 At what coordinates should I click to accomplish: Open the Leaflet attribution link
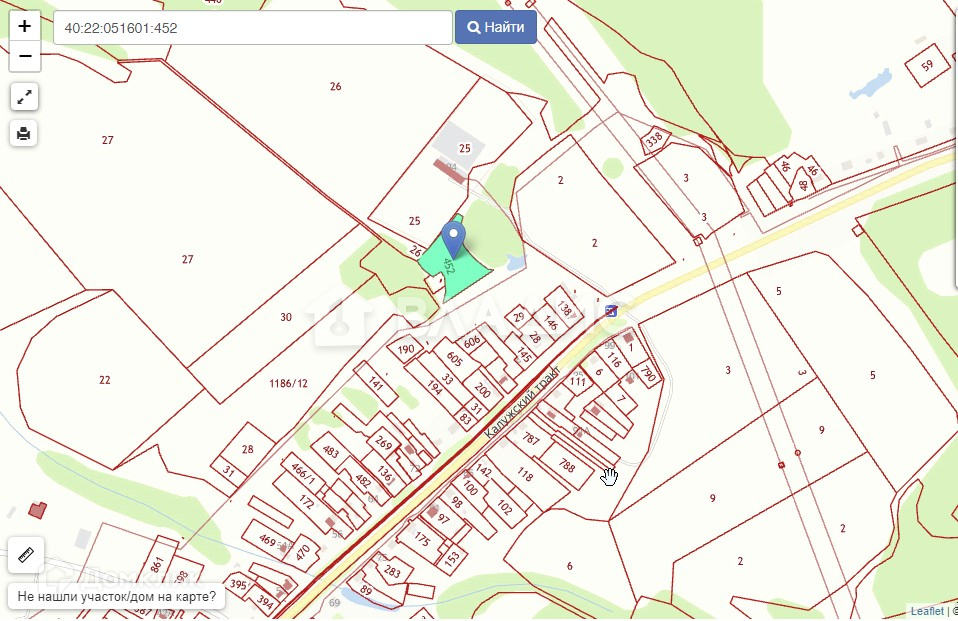(x=927, y=611)
